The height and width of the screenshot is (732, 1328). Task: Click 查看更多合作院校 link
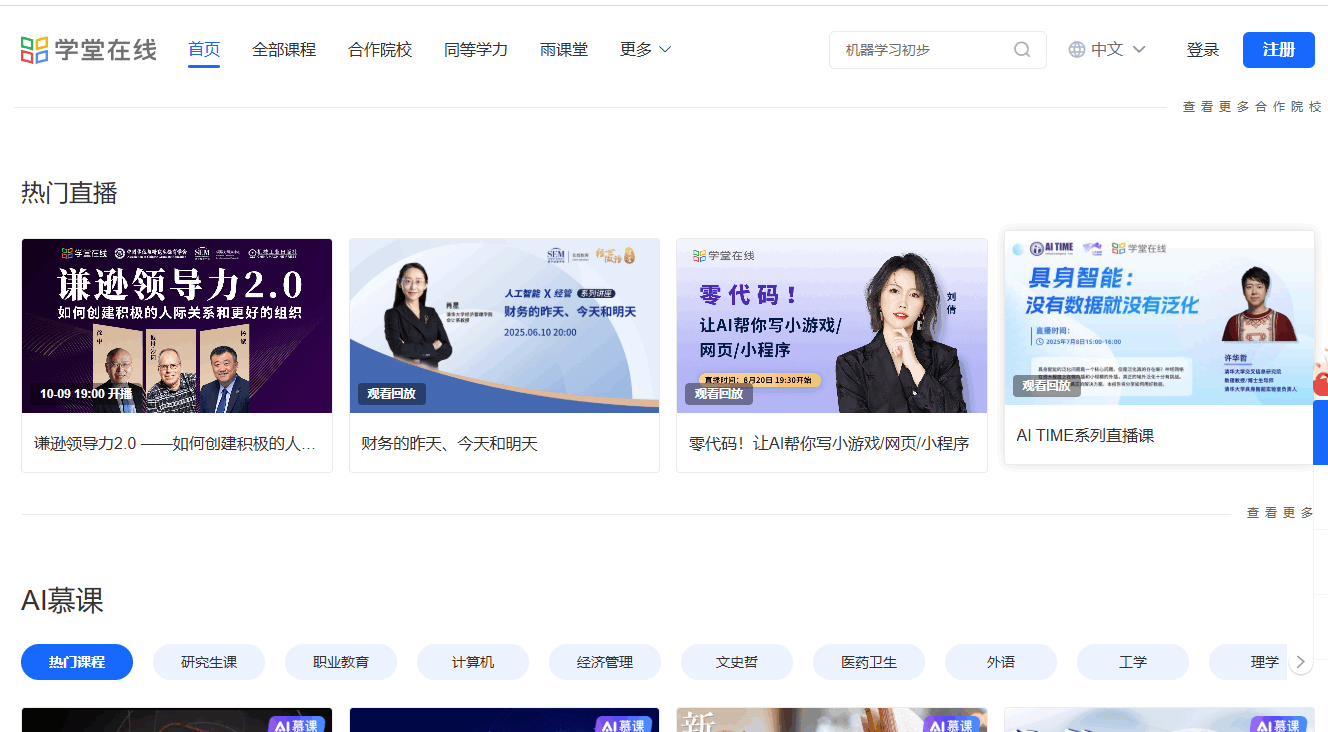(x=1251, y=107)
